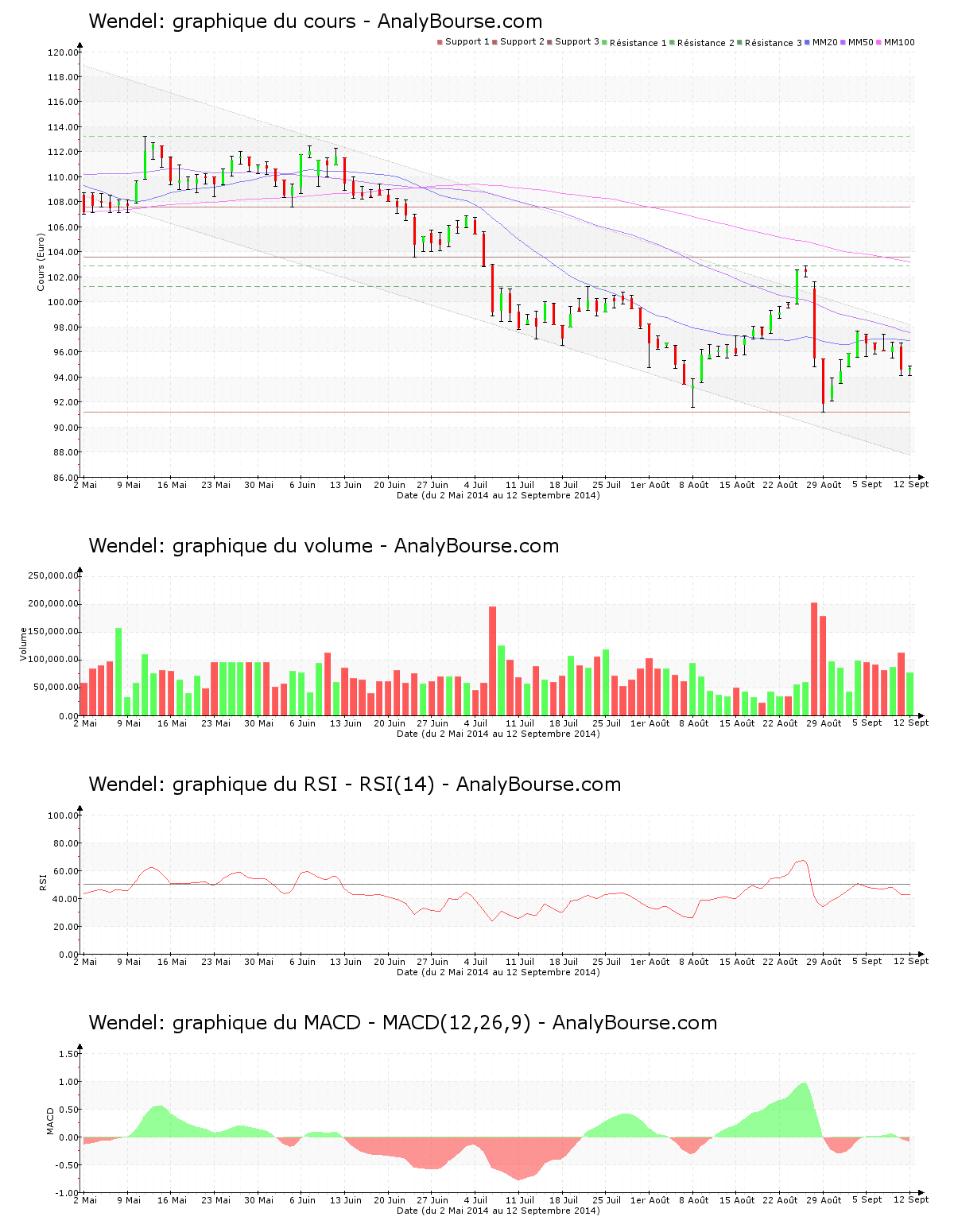Click the Résistance 1 legend color square
This screenshot has width=954, height=1232.
[605, 42]
